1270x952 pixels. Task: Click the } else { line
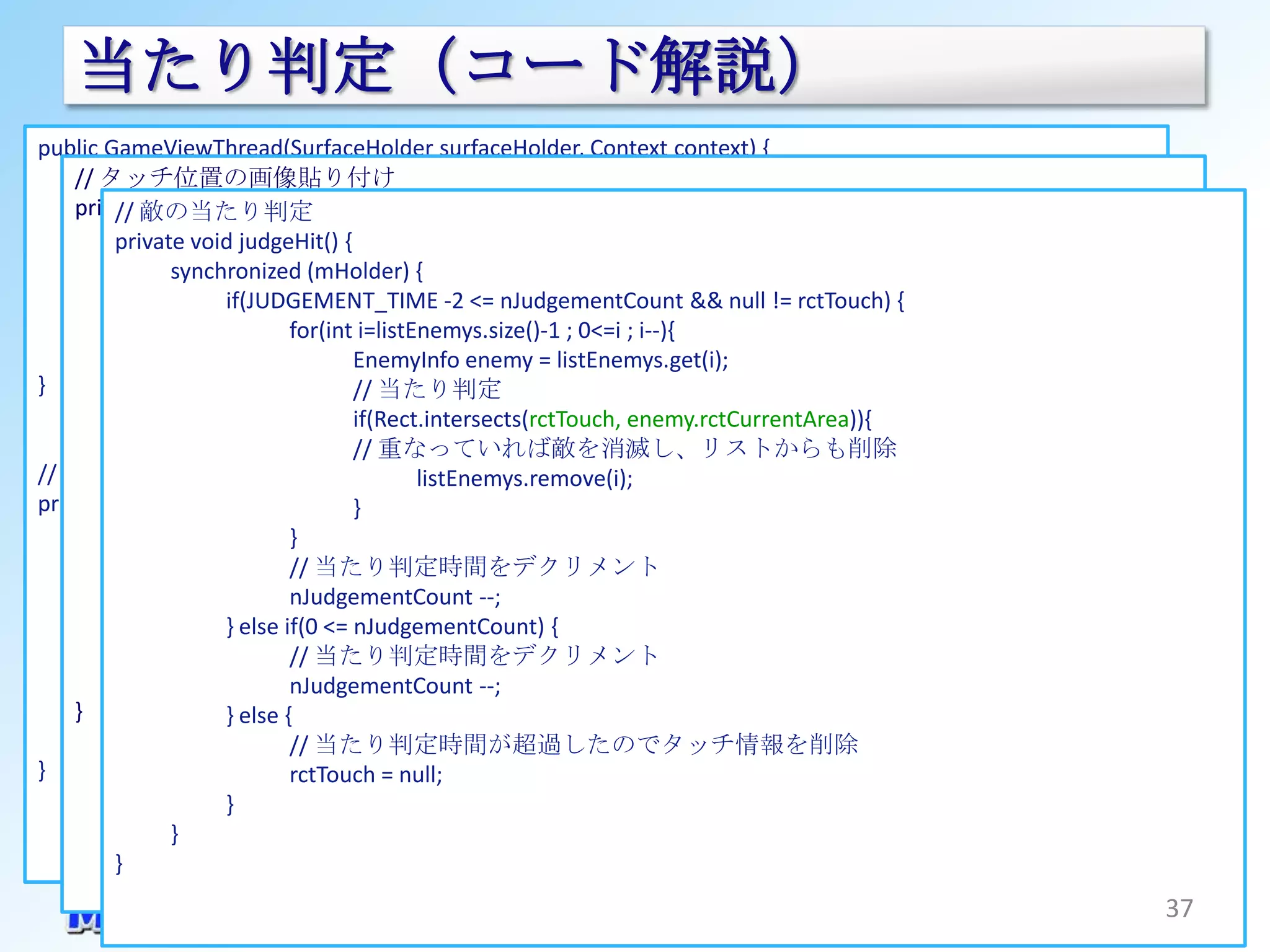(259, 716)
